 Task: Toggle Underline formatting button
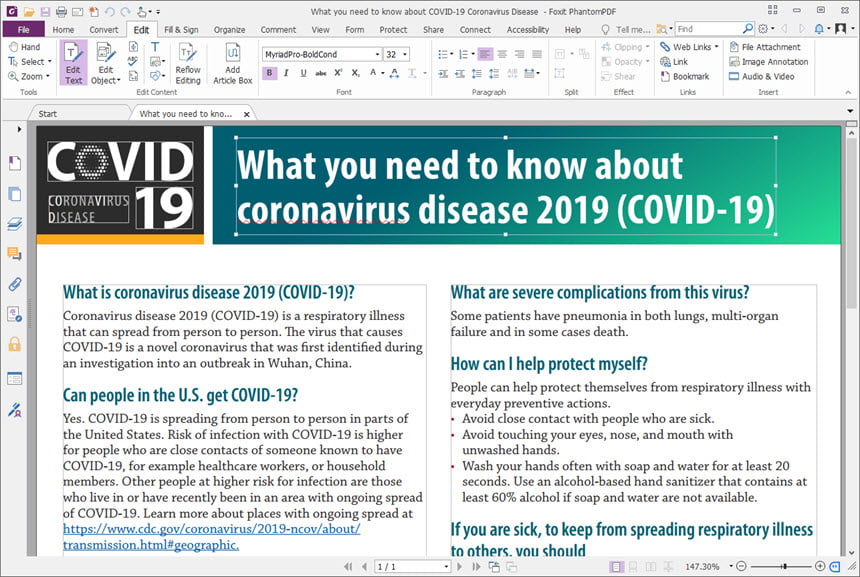click(x=303, y=73)
